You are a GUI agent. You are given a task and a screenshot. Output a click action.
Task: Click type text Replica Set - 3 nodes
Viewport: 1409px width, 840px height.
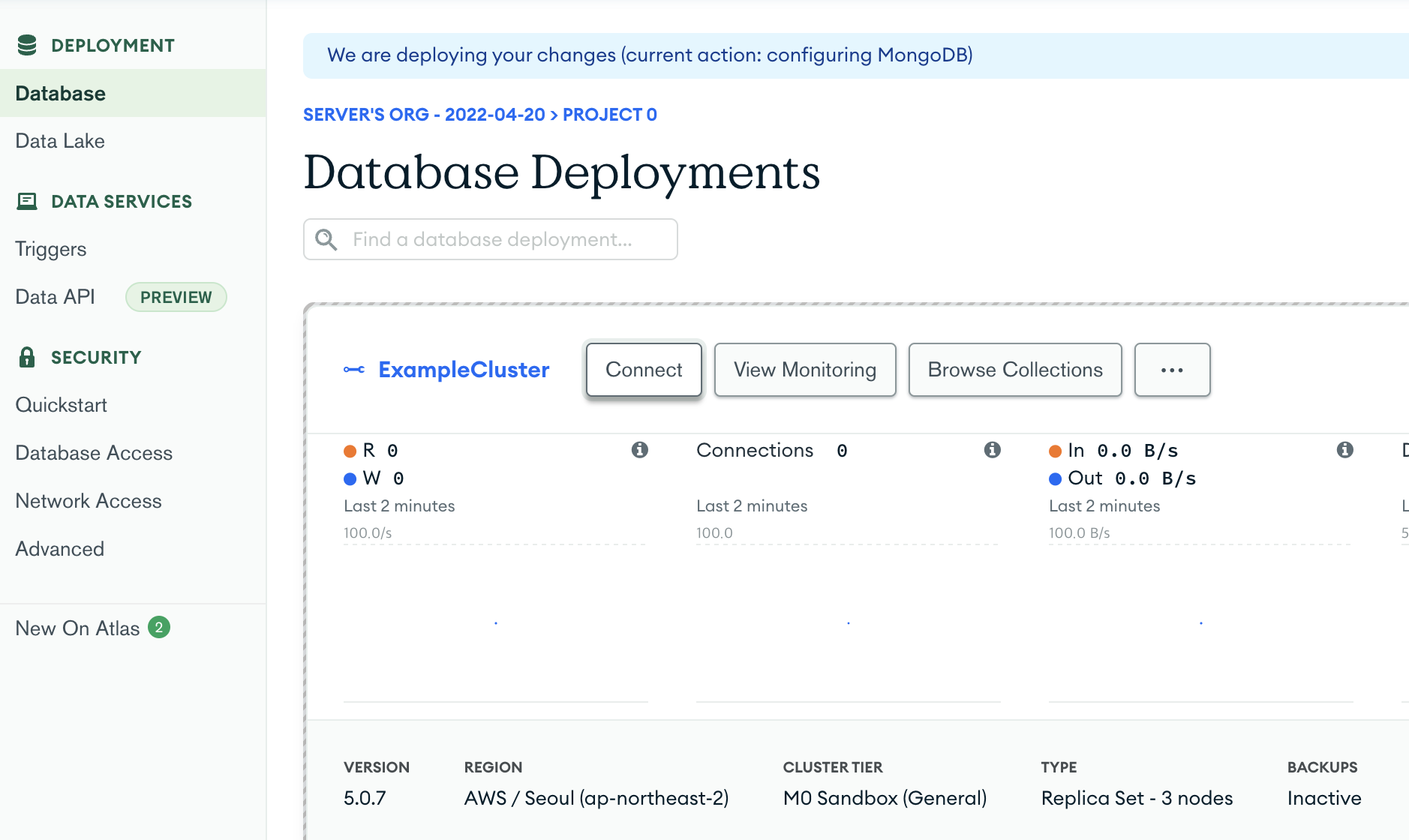1137,798
